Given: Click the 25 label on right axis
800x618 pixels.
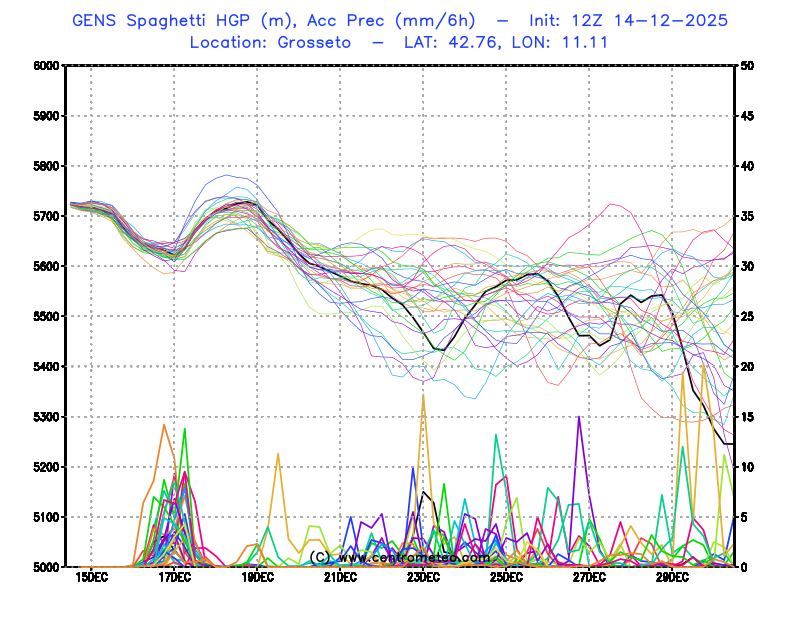Looking at the screenshot, I should [747, 316].
